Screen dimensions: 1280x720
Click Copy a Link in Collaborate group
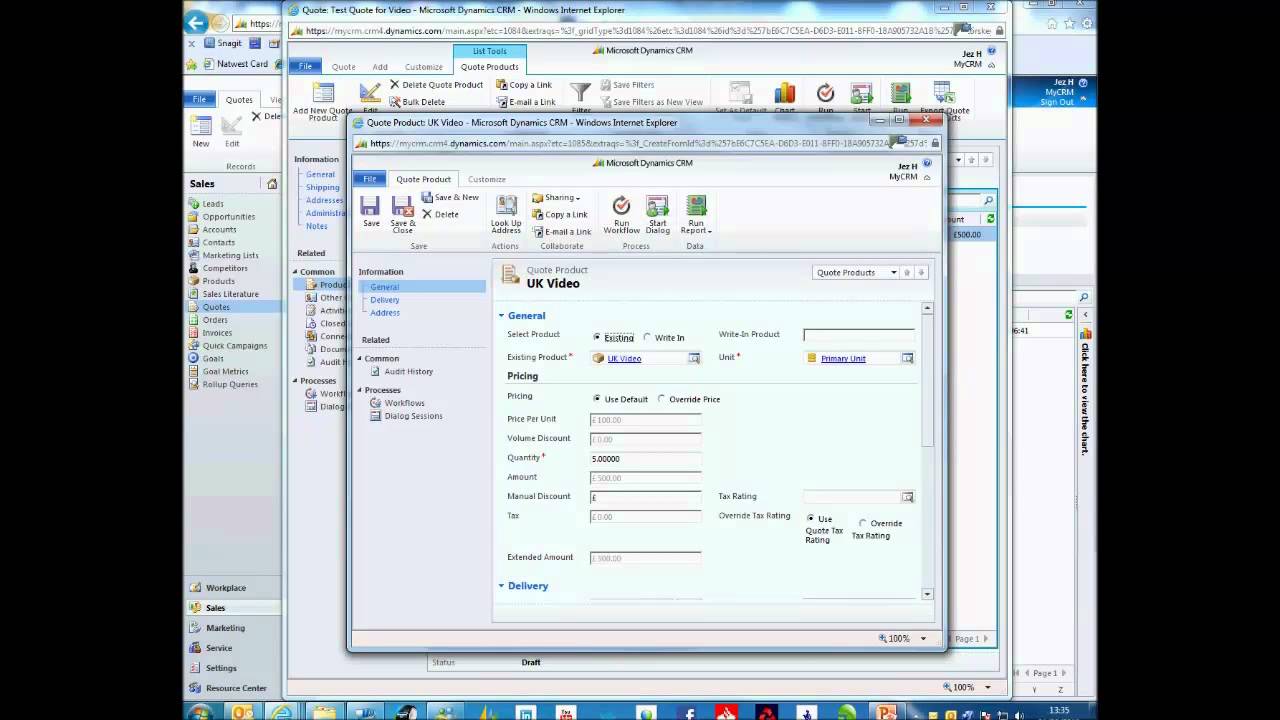(x=560, y=214)
